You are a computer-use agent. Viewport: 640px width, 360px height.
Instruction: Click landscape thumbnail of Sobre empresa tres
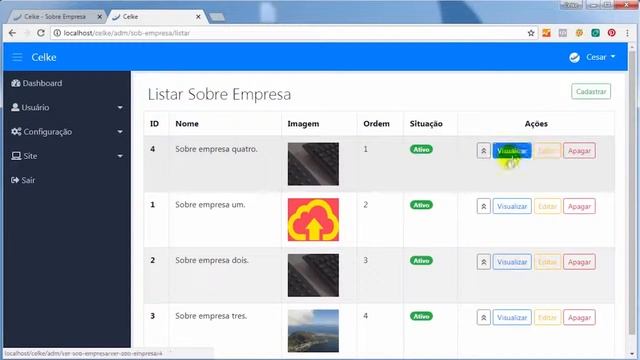[313, 331]
